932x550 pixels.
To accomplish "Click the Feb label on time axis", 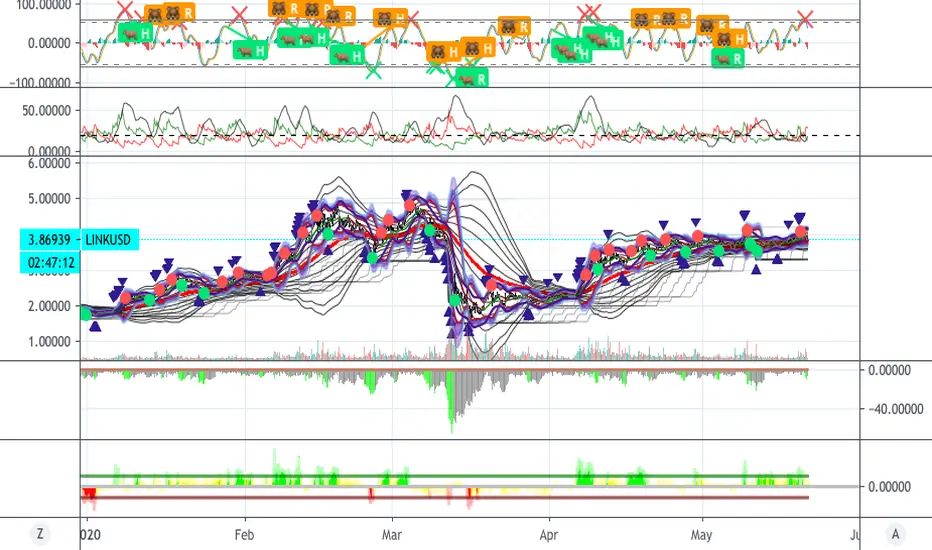I will 244,535.
